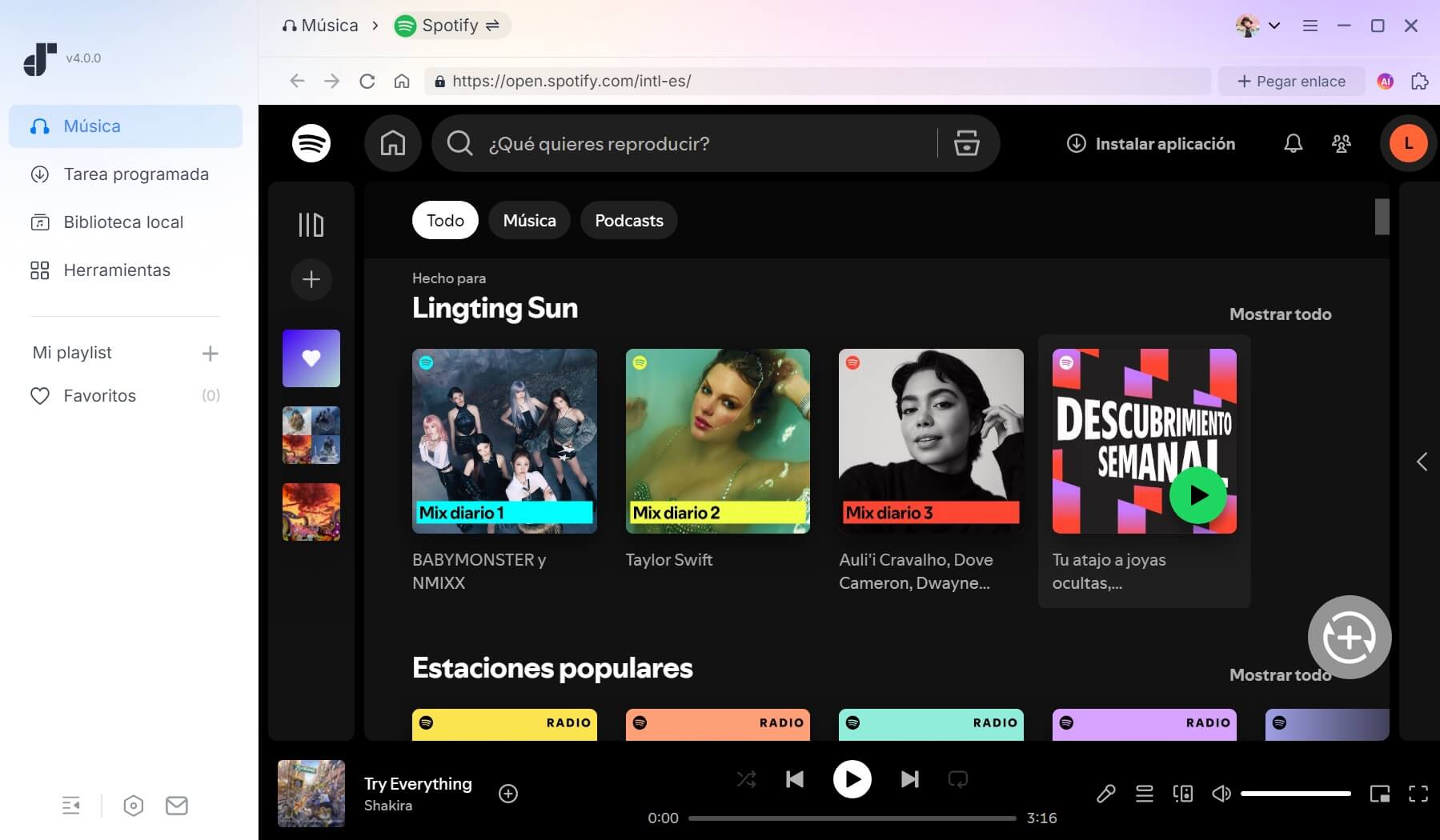The height and width of the screenshot is (840, 1440).
Task: Open the user avatar dropdown
Action: click(1257, 26)
